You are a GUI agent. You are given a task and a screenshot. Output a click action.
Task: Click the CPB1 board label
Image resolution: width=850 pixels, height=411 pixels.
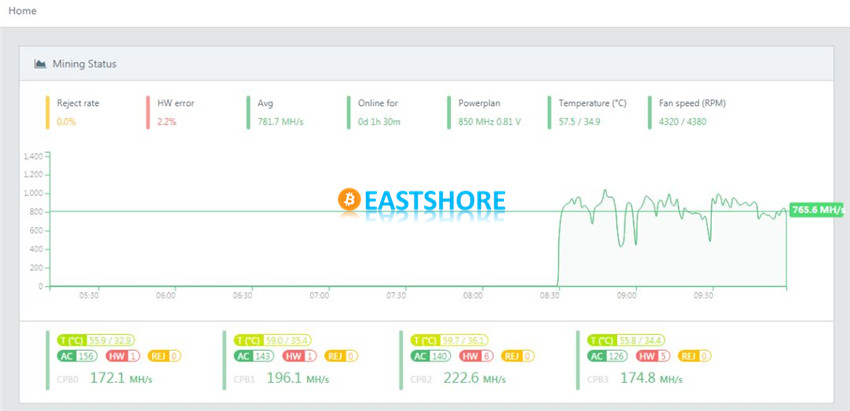pos(244,380)
